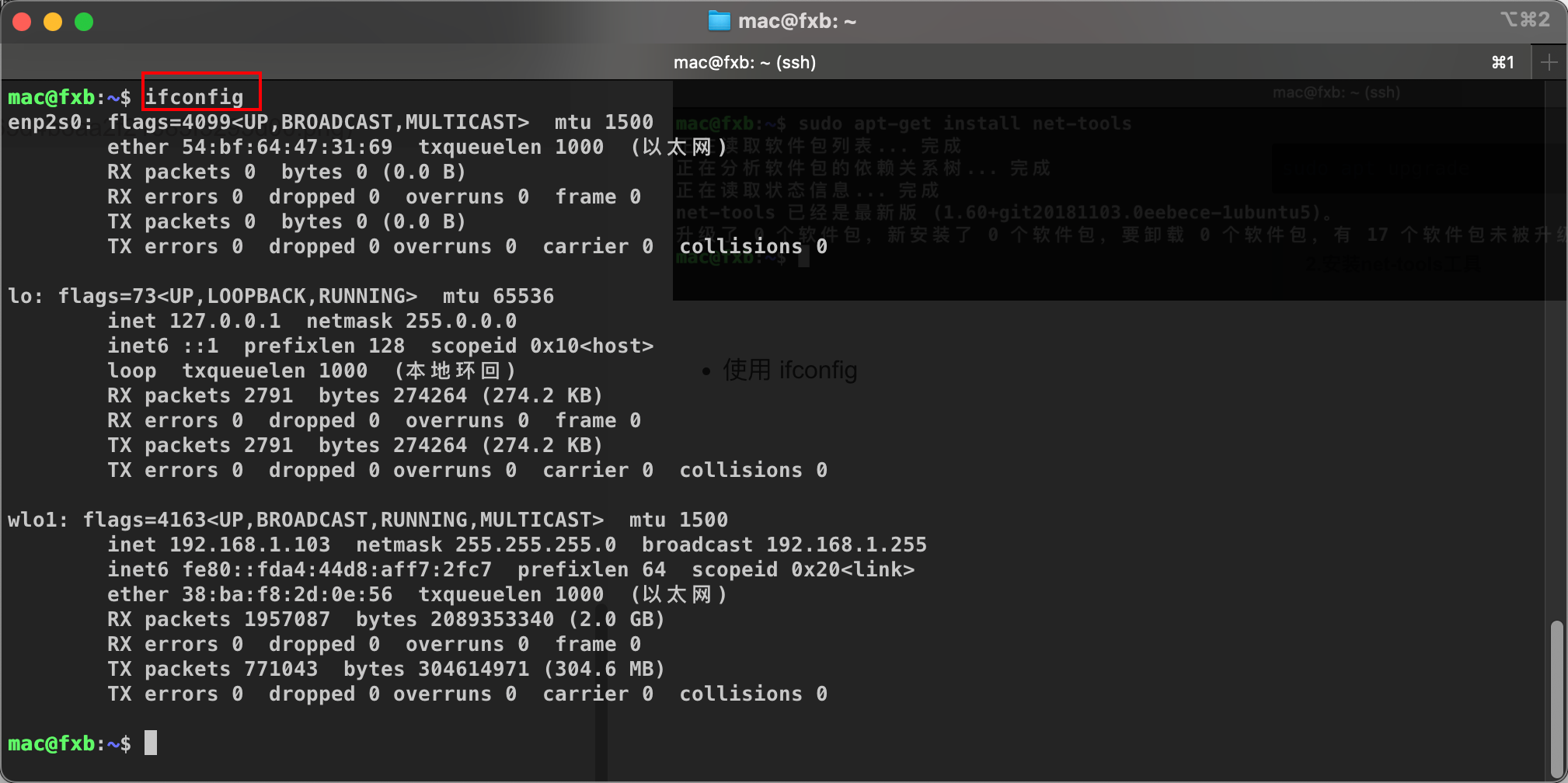The width and height of the screenshot is (1568, 783).
Task: Close the terminal with the red button
Action: pyautogui.click(x=22, y=22)
